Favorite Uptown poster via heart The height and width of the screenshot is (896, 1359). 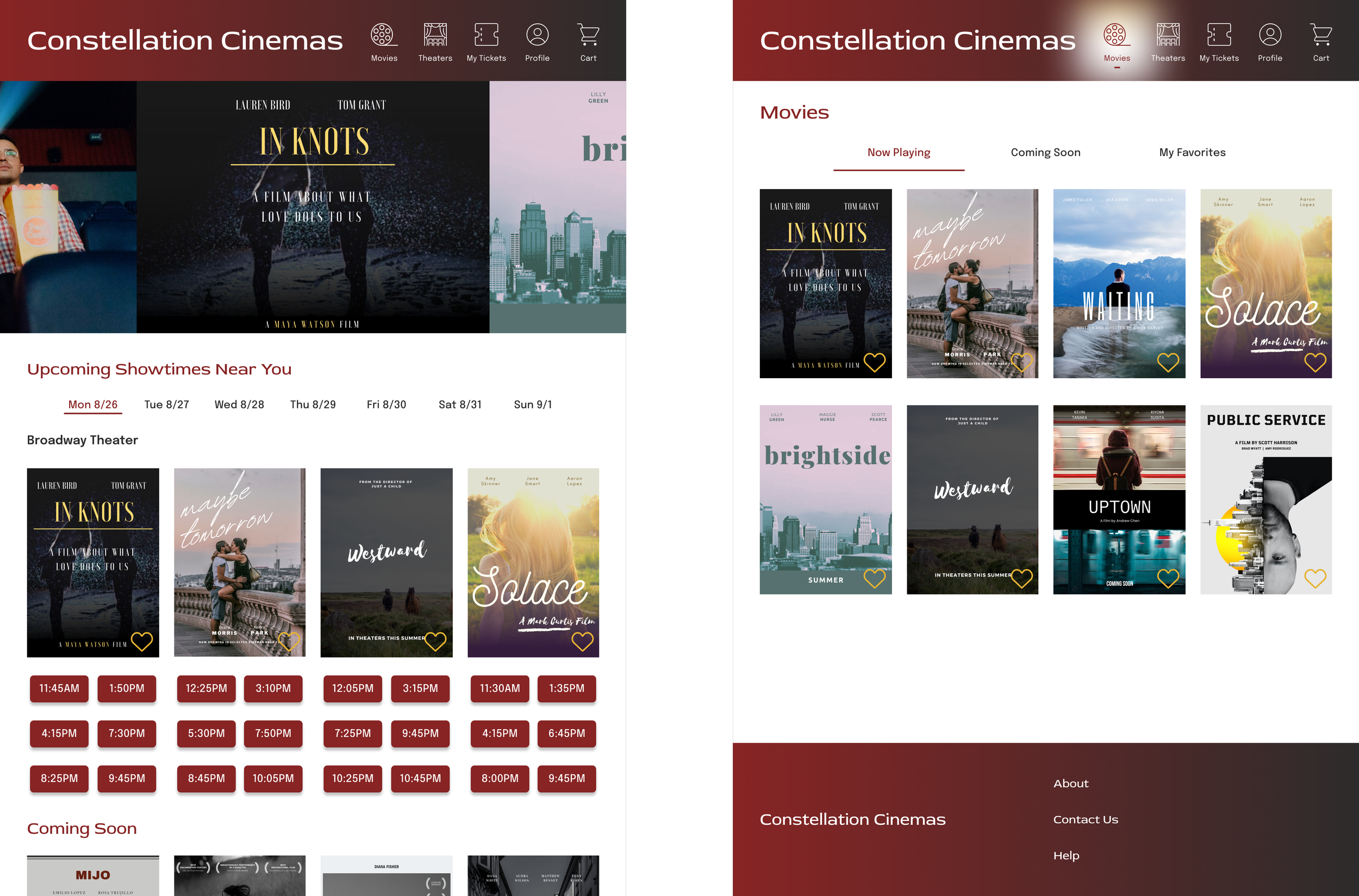(x=1168, y=578)
